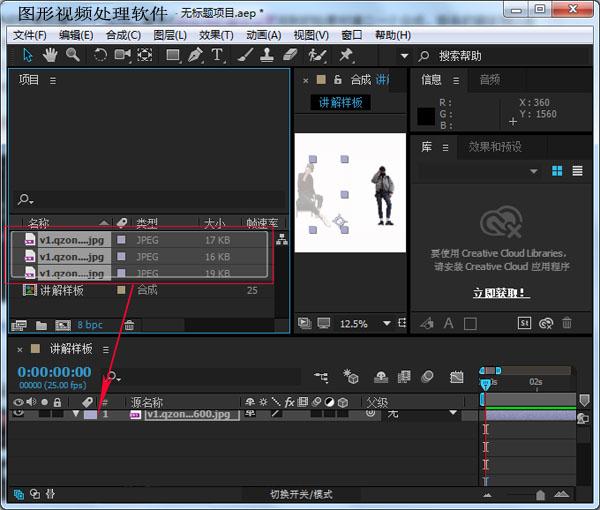
Task: Switch to the 音频 tab
Action: 490,80
